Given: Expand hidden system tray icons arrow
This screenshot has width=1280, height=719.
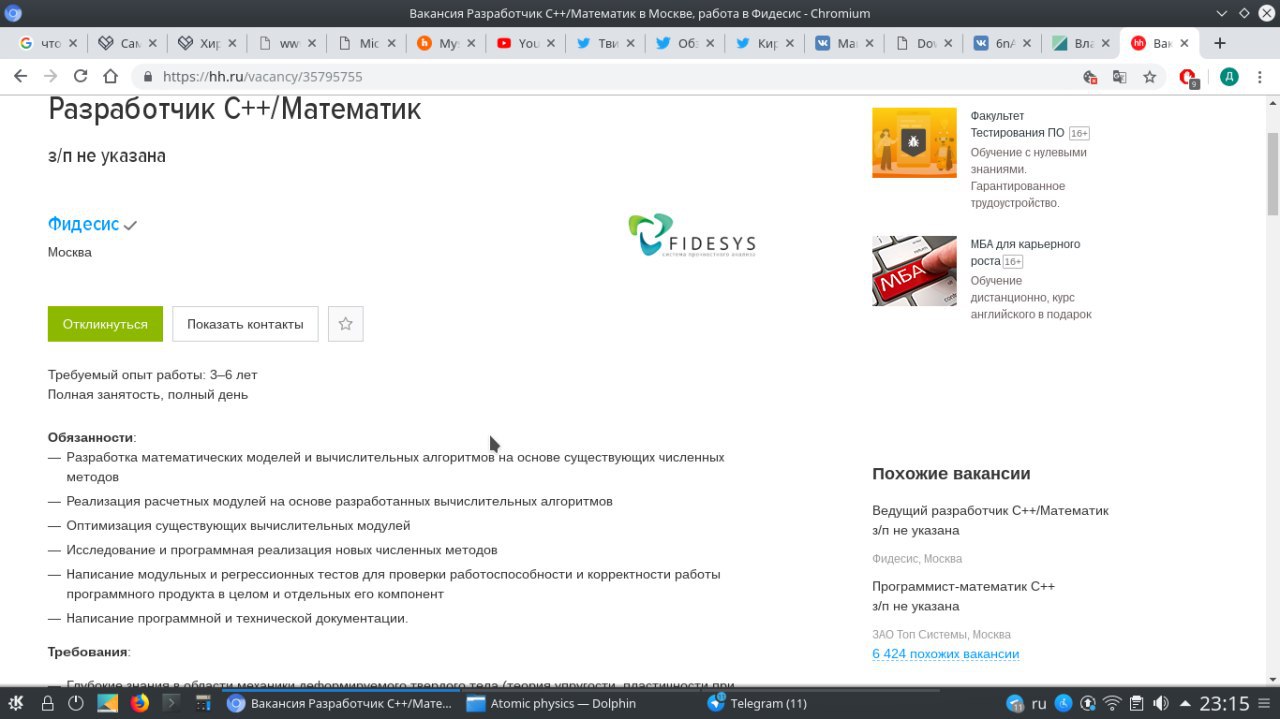Looking at the screenshot, I should [x=1185, y=703].
